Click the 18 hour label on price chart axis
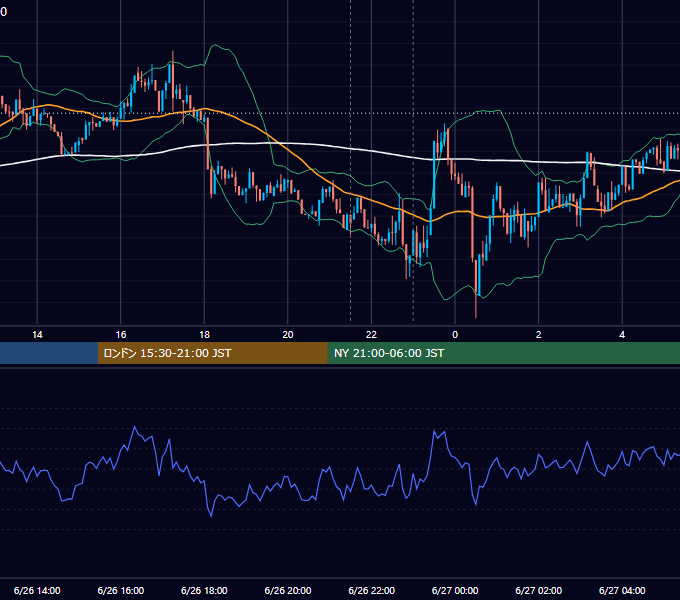 click(204, 335)
